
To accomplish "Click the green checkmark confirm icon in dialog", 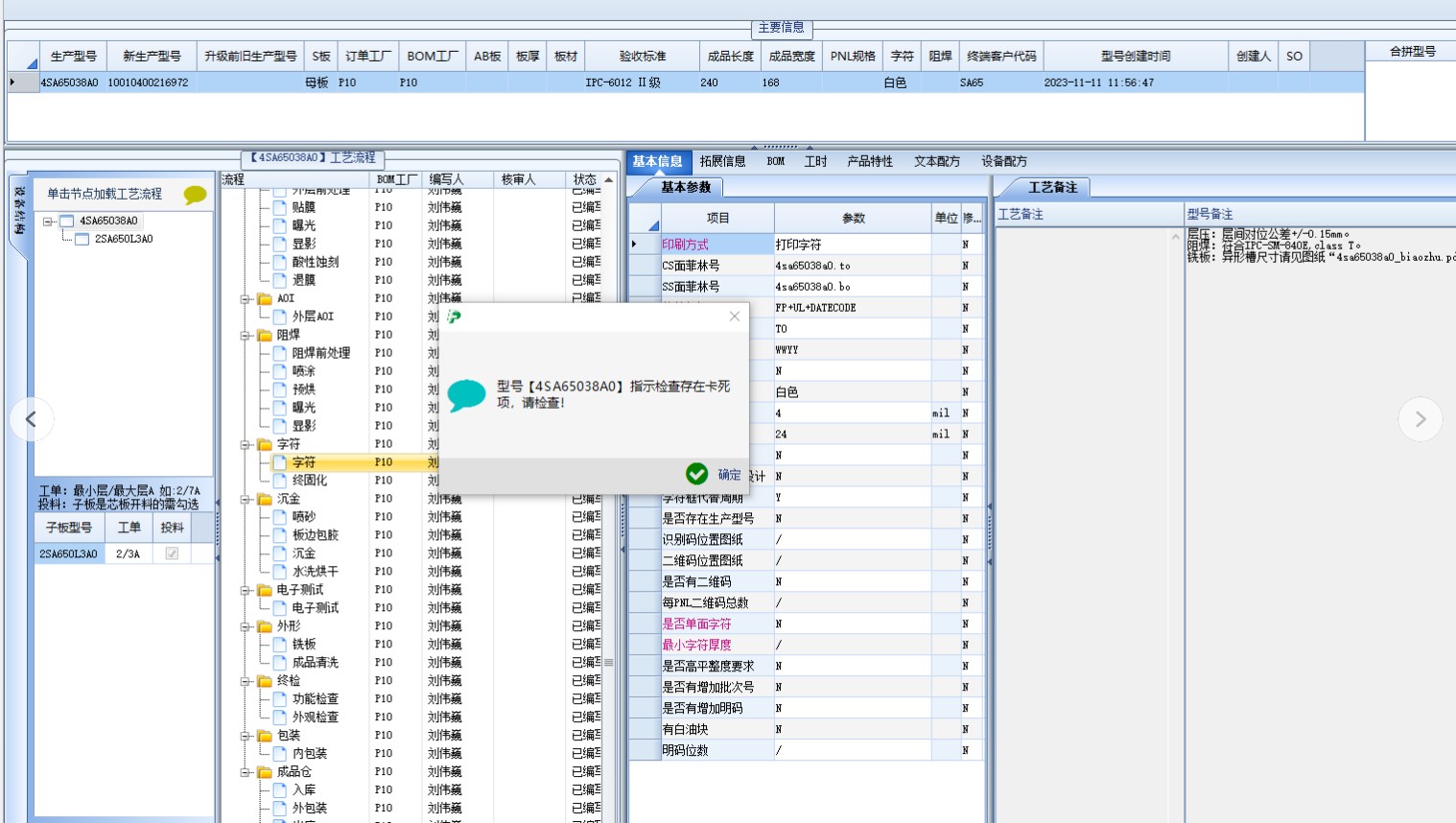I will (x=697, y=474).
